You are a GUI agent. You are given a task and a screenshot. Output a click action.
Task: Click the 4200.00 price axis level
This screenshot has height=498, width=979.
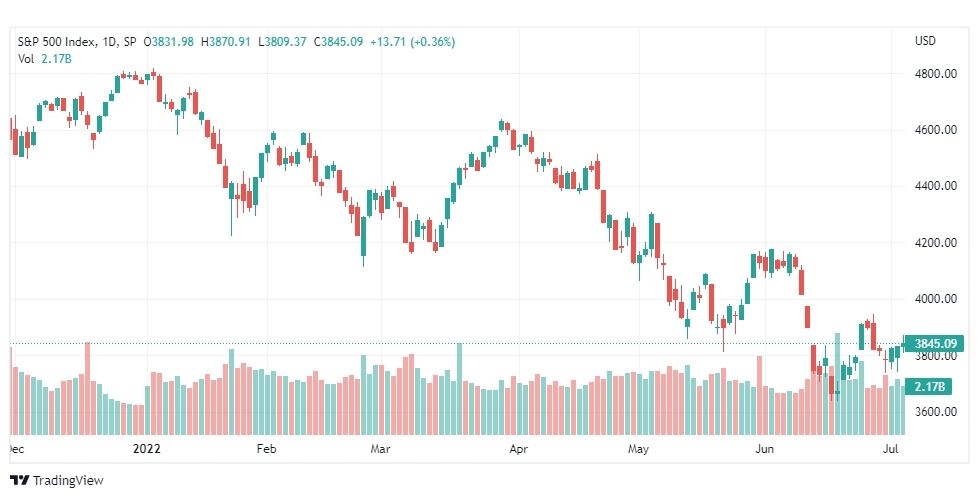935,243
